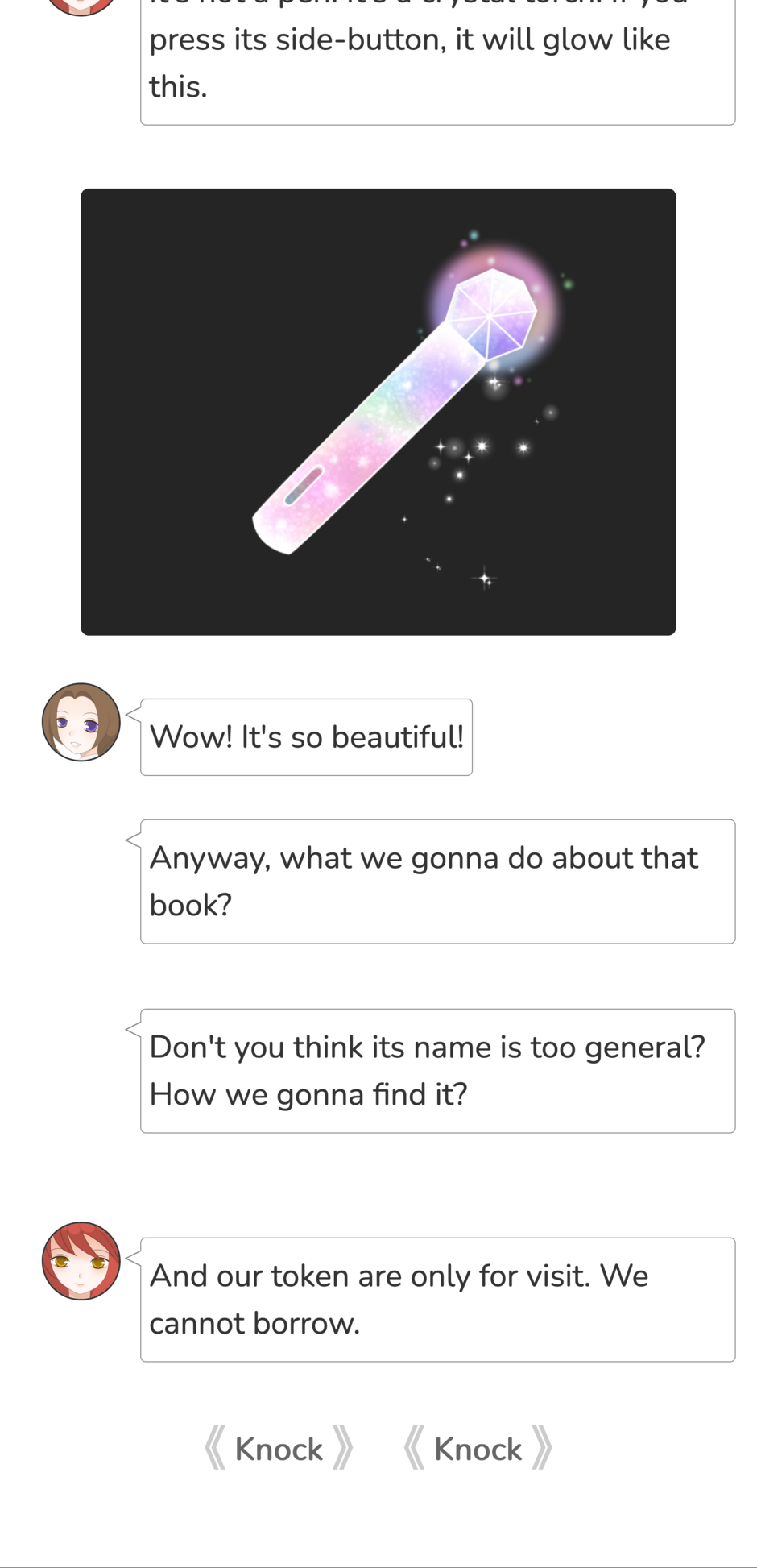Open the crystal torch illustration
The width and height of the screenshot is (757, 1568).
pos(378,412)
